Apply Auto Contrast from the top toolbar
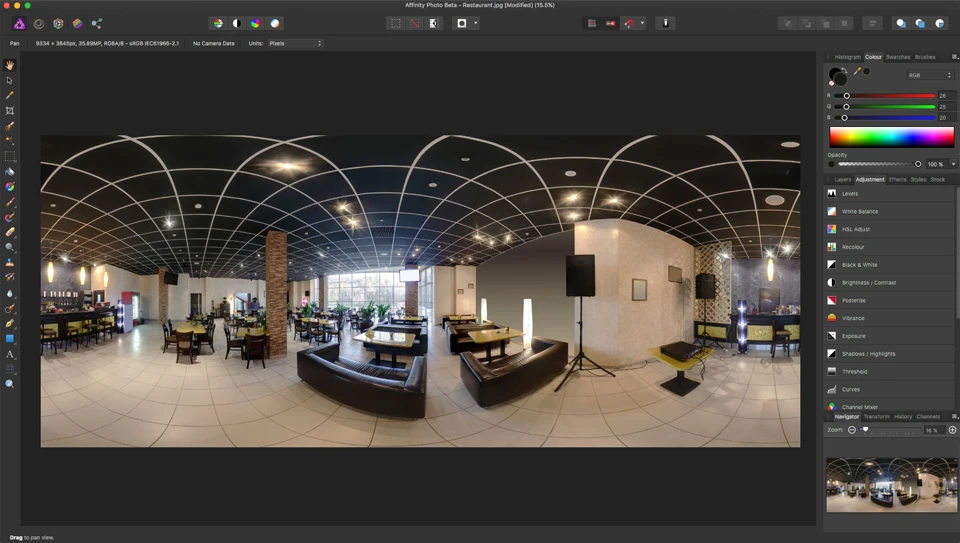 (x=237, y=23)
